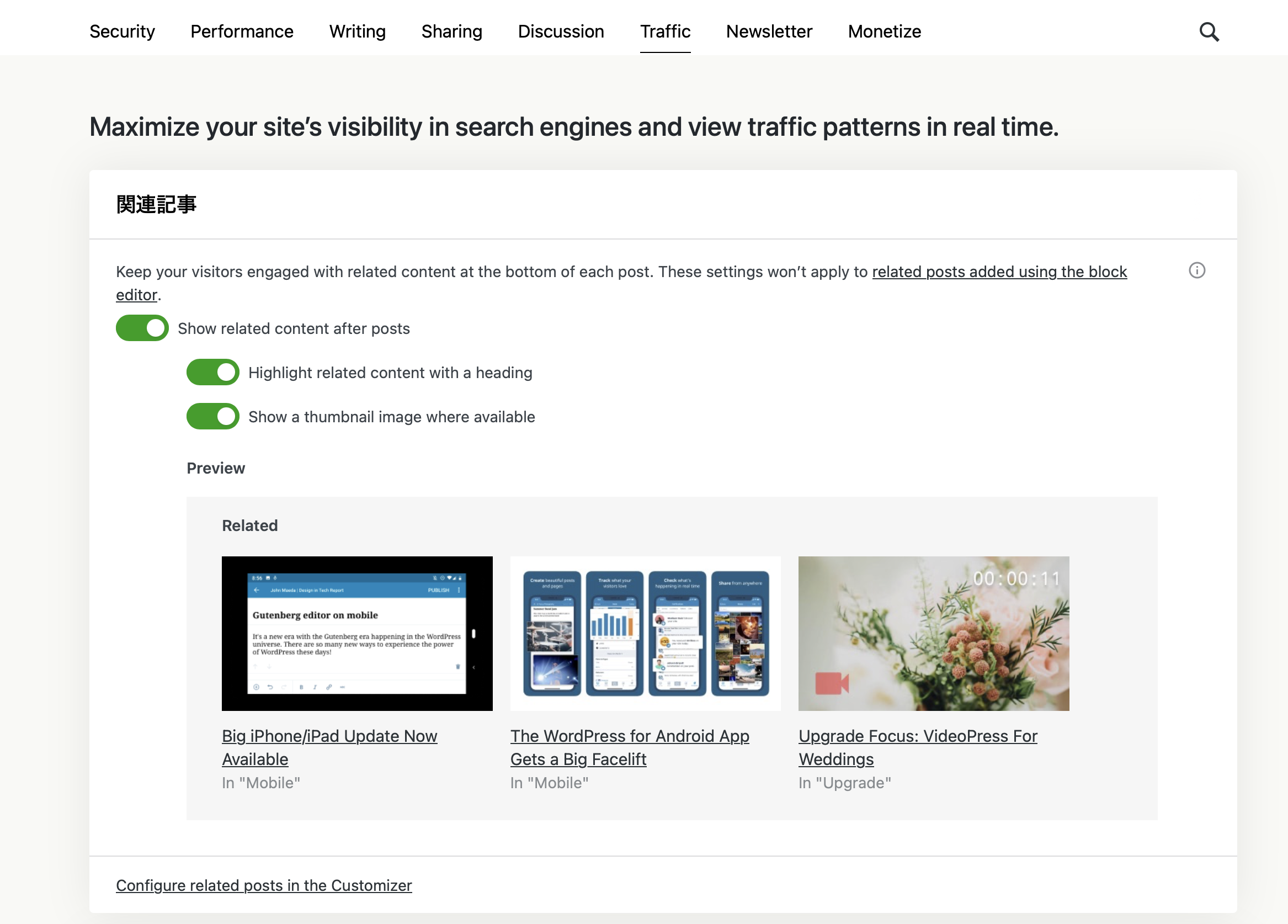Viewport: 1288px width, 924px height.
Task: Disable Highlight related content with a heading
Action: click(x=212, y=373)
